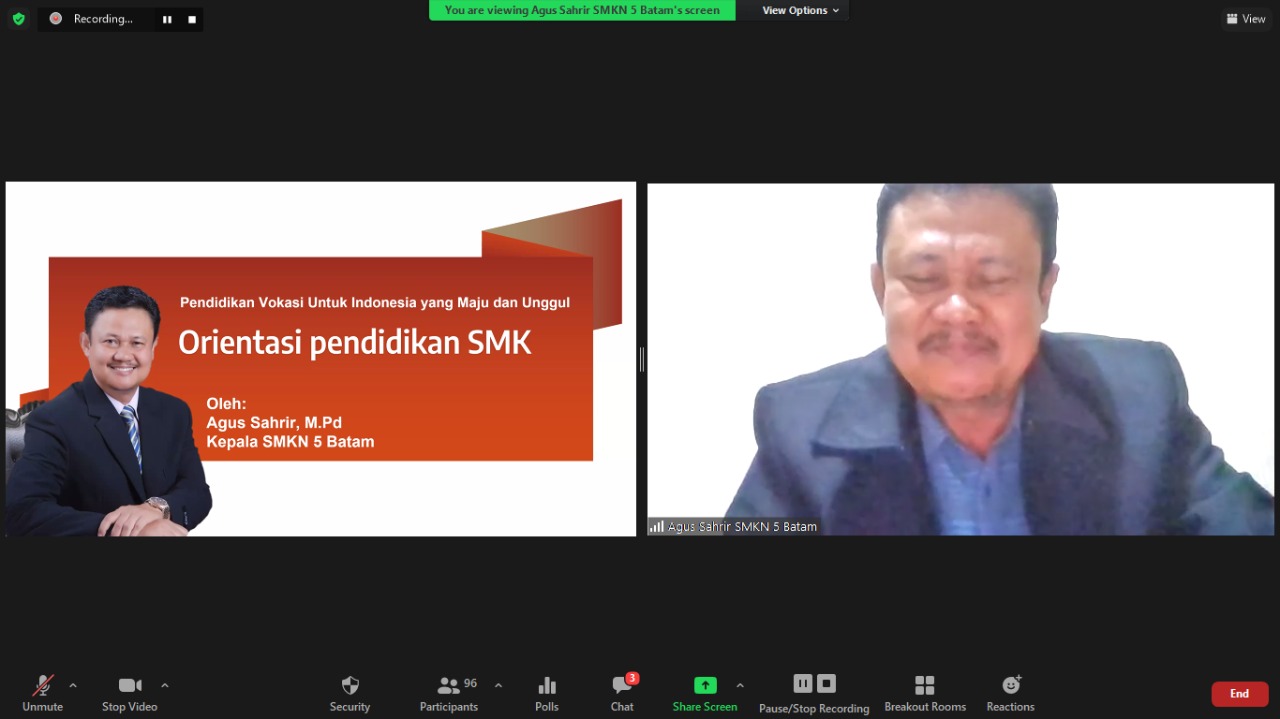Viewport: 1280px width, 719px height.
Task: Expand share options arrow beside Share Screen
Action: pyautogui.click(x=740, y=685)
